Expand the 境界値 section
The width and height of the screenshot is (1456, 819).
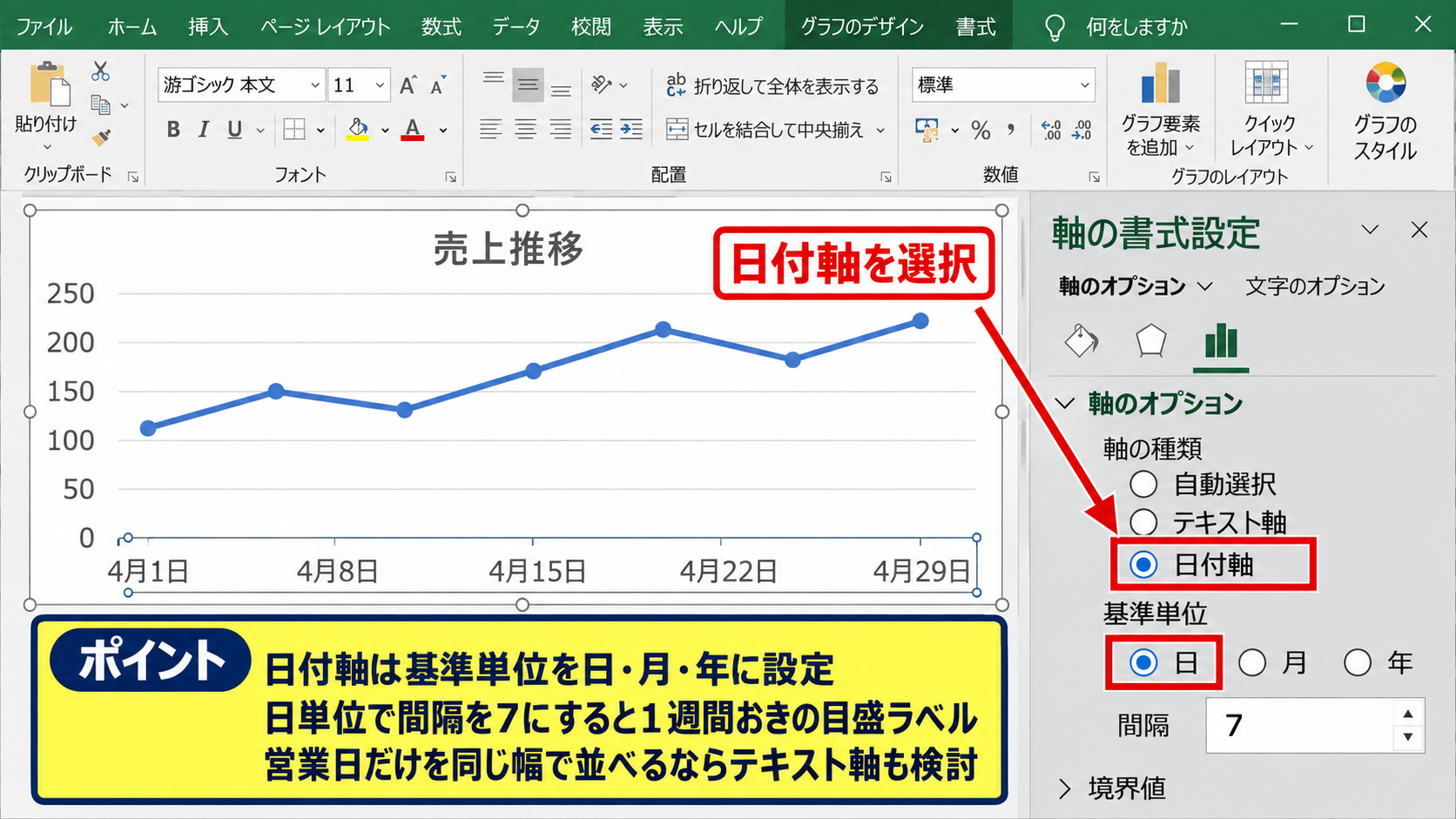point(1064,789)
